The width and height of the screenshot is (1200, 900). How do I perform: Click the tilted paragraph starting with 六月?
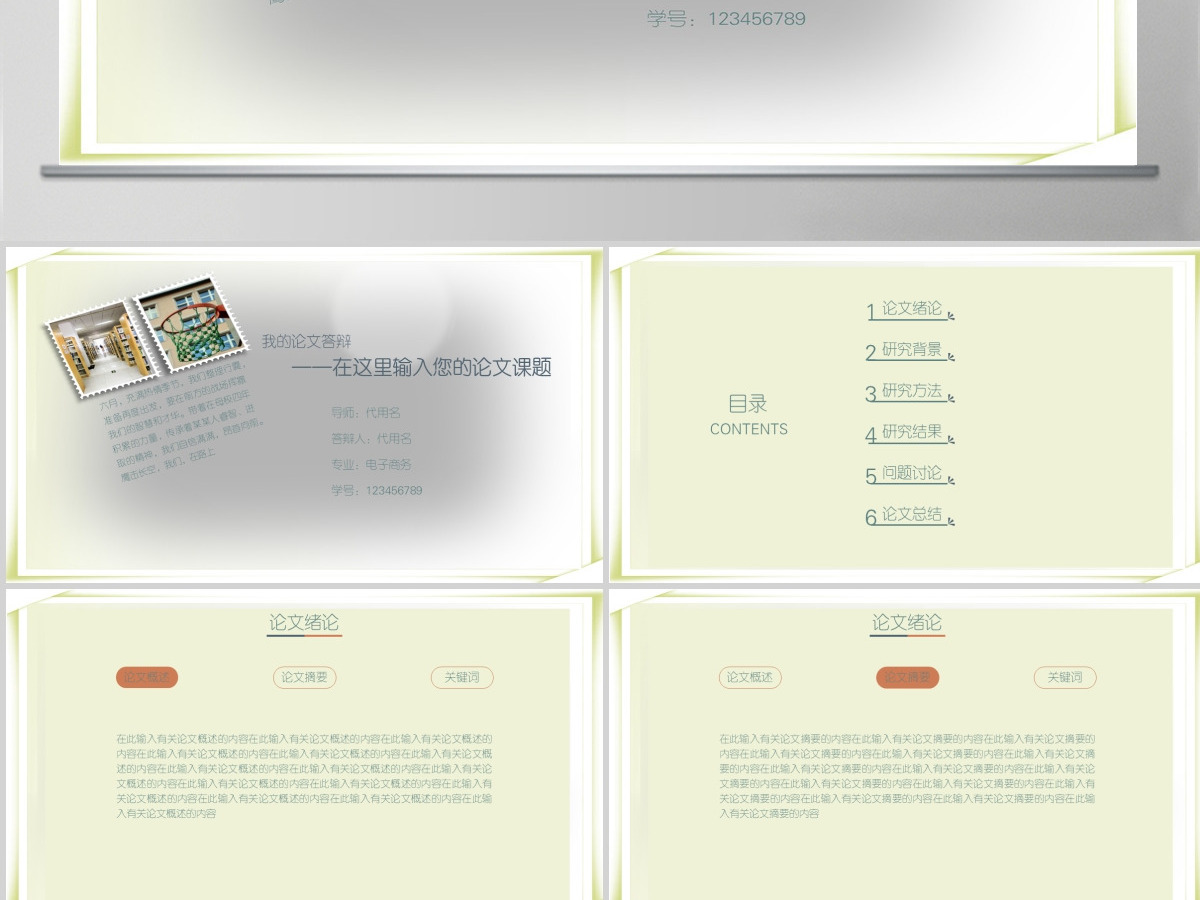click(183, 421)
